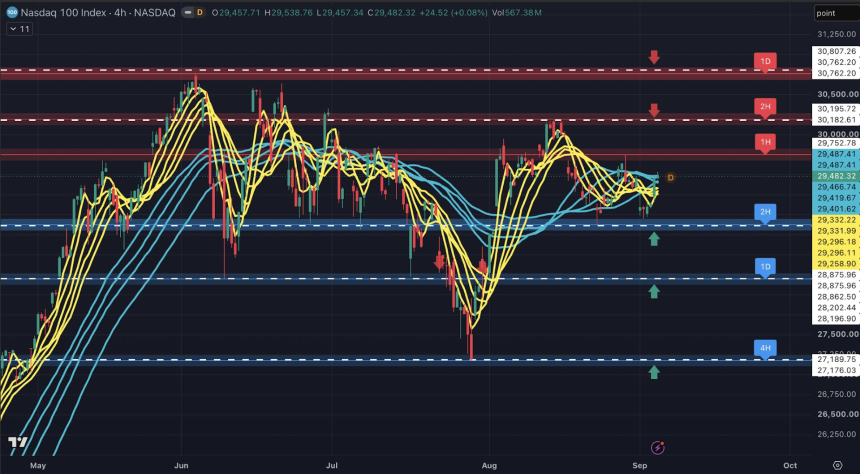Click the 30,807.26 price label
Viewport: 860px width, 474px height.
835,51
